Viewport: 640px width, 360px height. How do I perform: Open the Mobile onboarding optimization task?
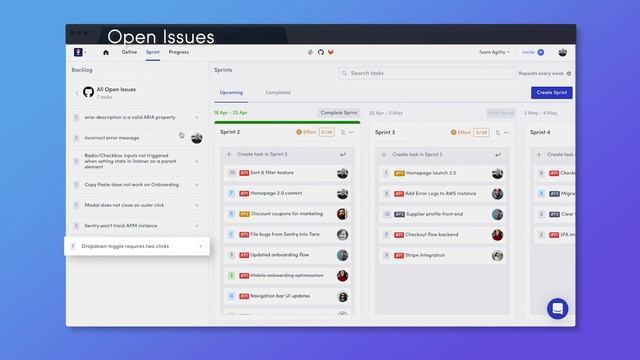287,276
